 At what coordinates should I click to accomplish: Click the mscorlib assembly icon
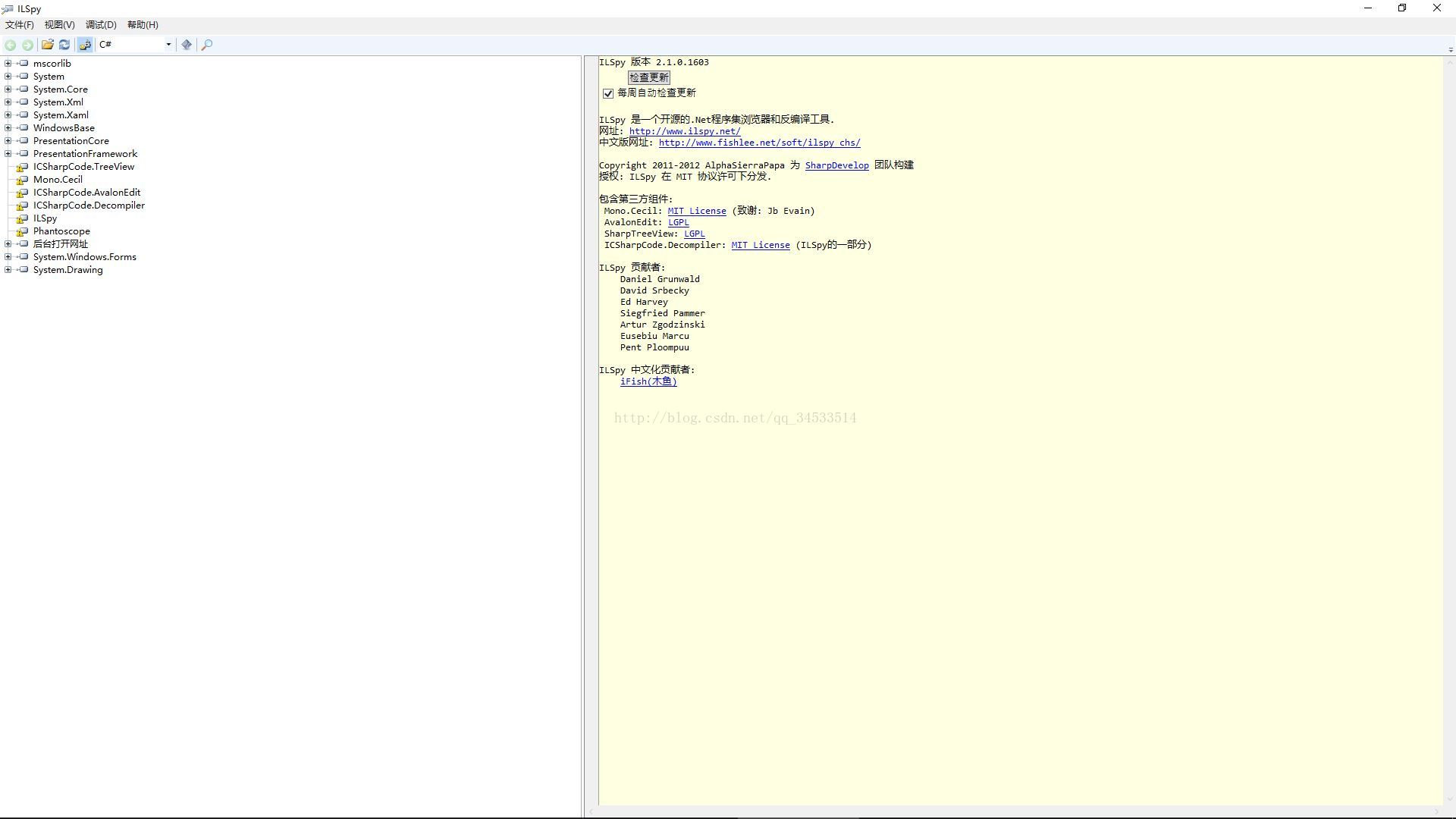[23, 64]
